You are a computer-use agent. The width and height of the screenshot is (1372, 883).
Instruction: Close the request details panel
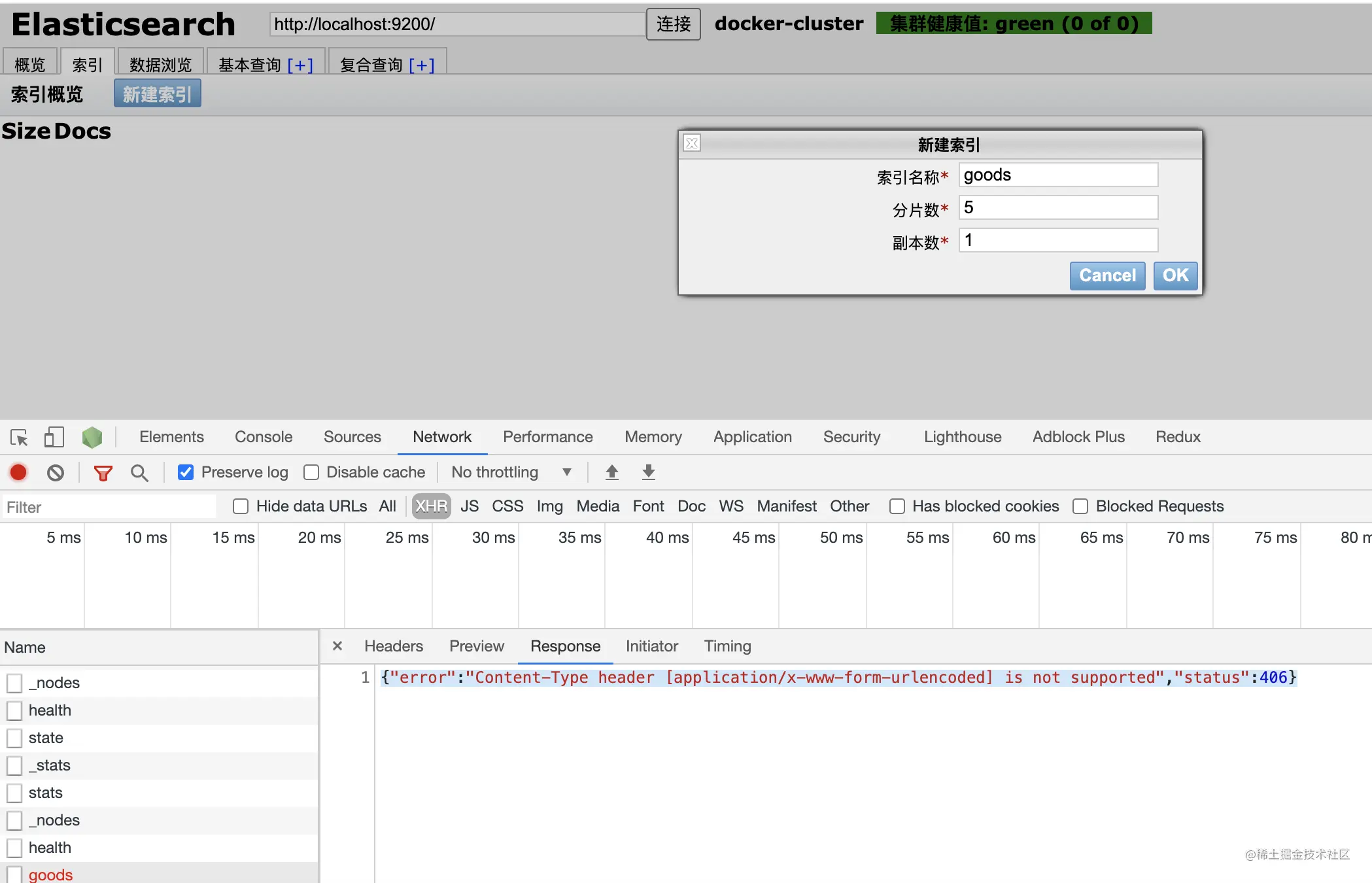tap(337, 646)
